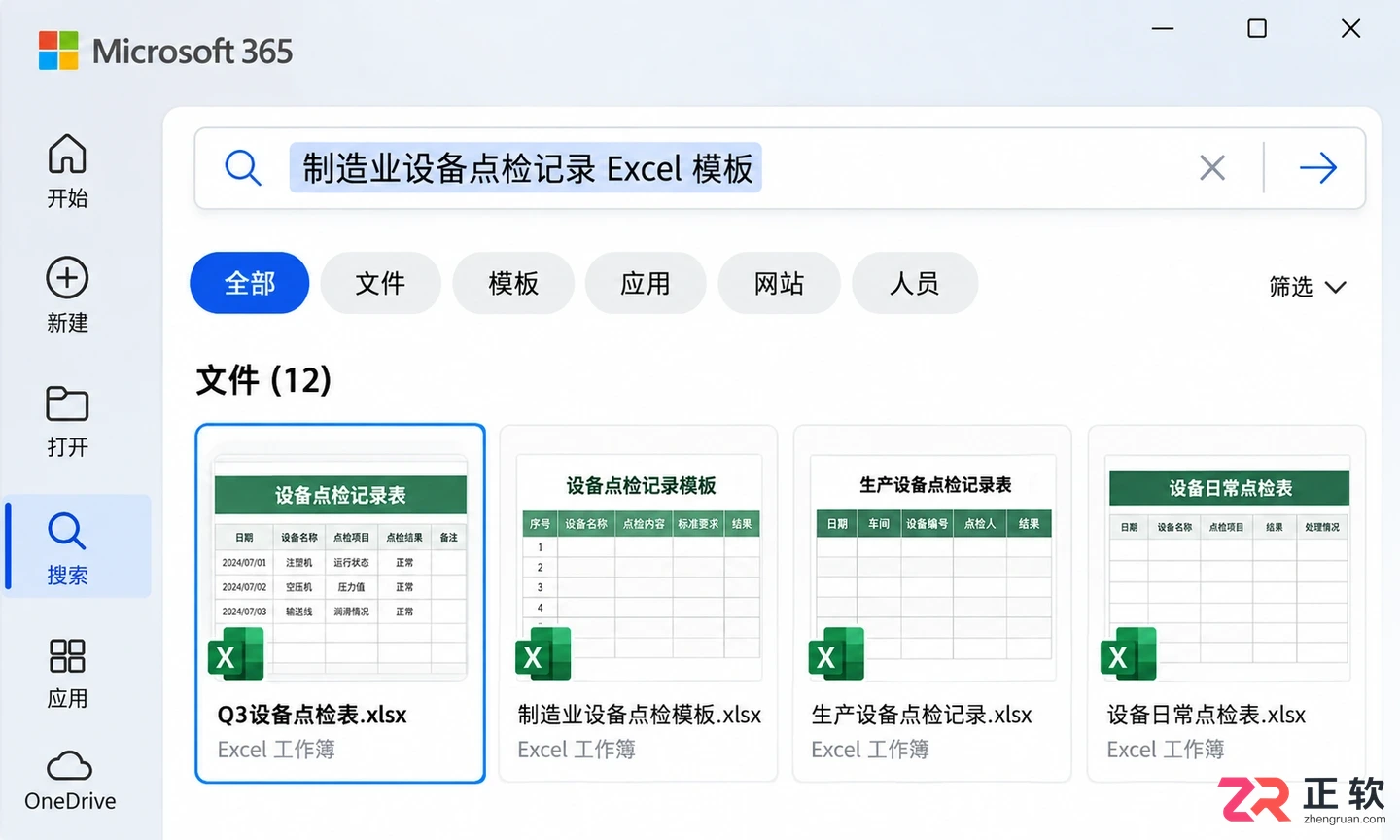Maximize the Microsoft 365 window
The width and height of the screenshot is (1400, 840).
click(1257, 29)
